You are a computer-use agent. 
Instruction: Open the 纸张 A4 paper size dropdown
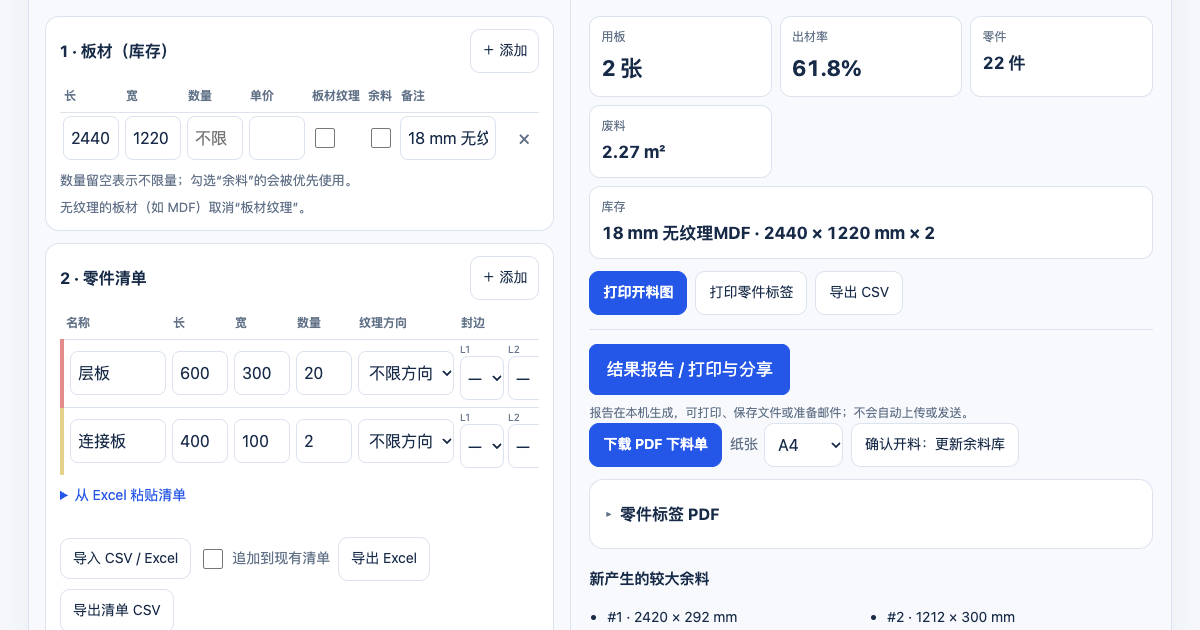[x=804, y=445]
